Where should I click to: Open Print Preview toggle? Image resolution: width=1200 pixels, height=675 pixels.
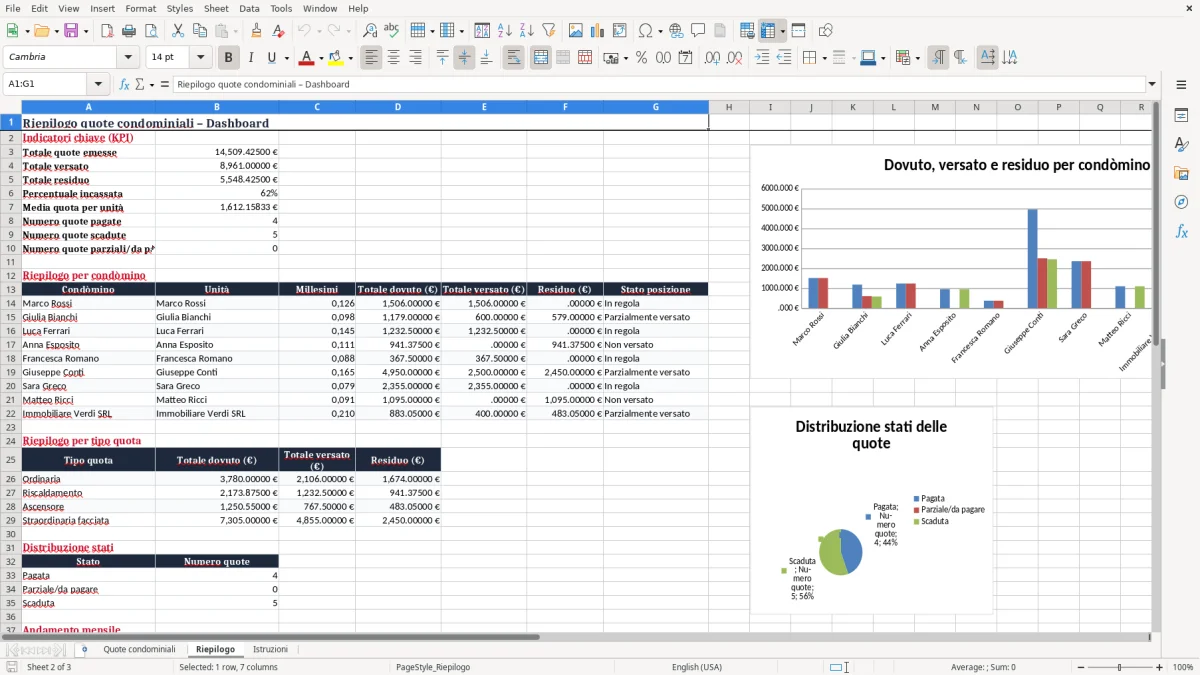click(150, 31)
